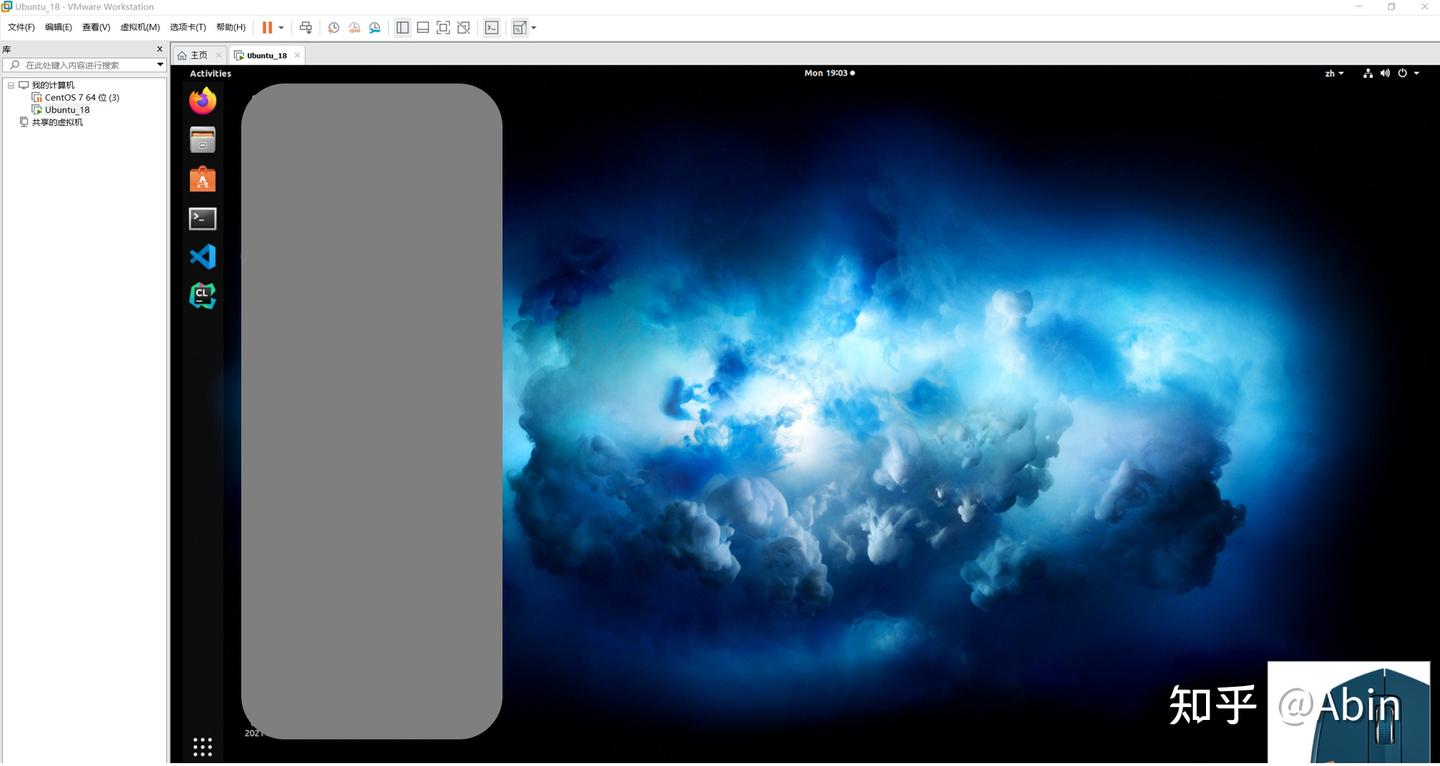Show Applications grid in the dock
This screenshot has height=766, width=1440.
coord(202,747)
